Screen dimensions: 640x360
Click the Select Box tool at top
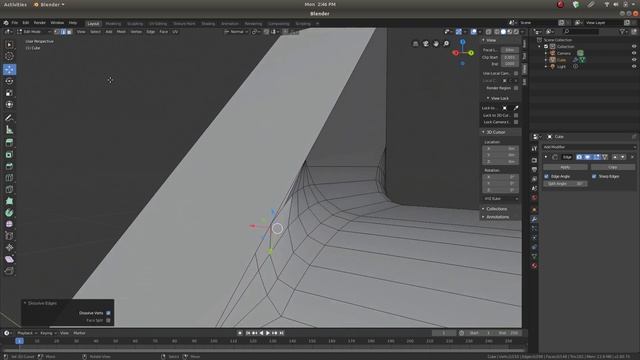(9, 44)
